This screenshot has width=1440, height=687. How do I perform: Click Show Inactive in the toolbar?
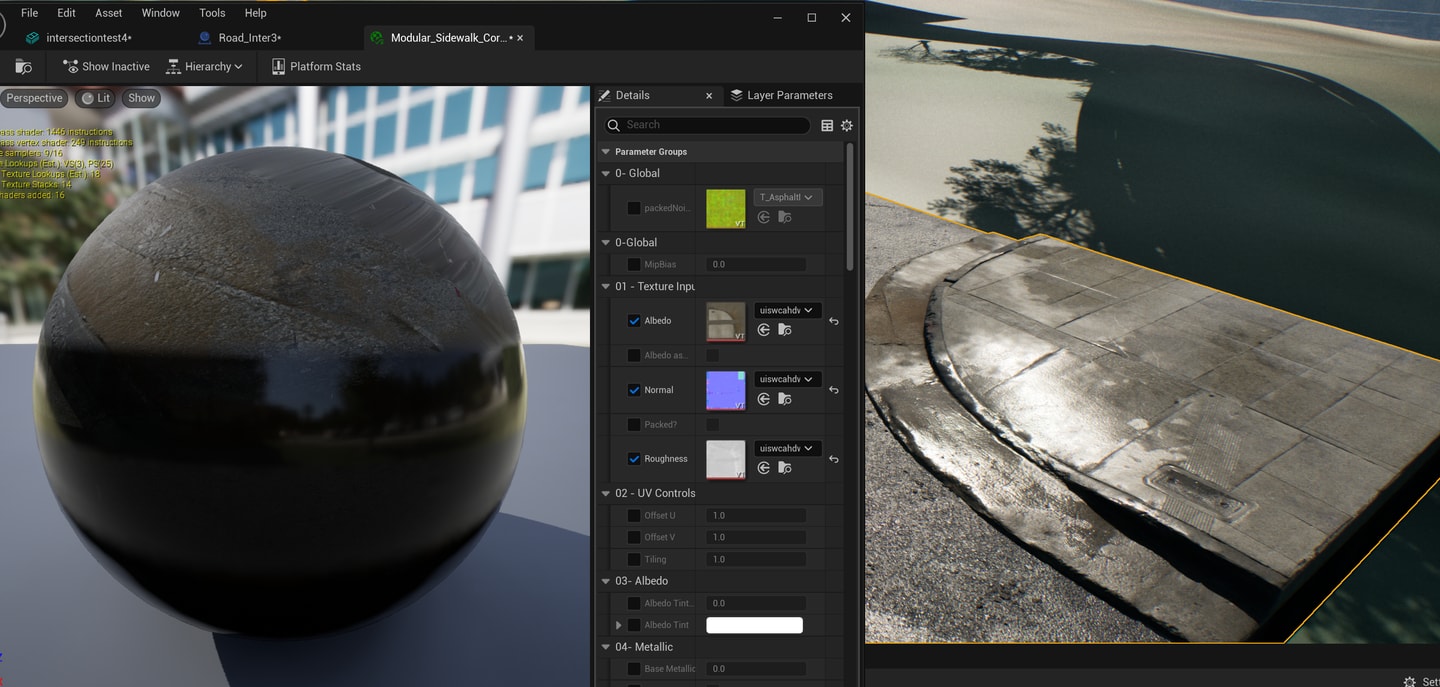tap(106, 67)
